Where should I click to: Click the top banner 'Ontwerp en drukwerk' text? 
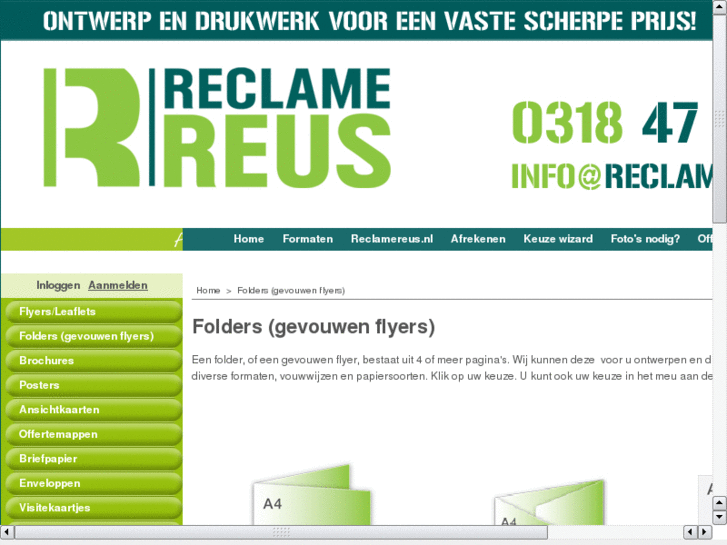tap(370, 21)
